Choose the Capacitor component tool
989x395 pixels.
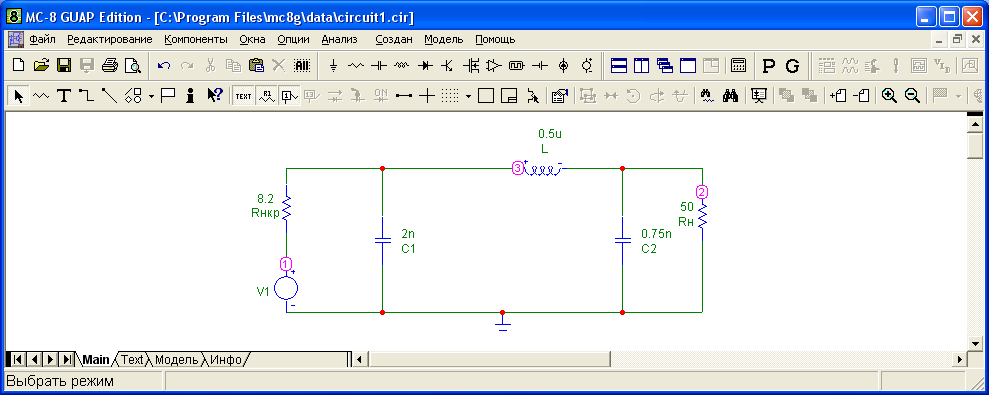378,65
